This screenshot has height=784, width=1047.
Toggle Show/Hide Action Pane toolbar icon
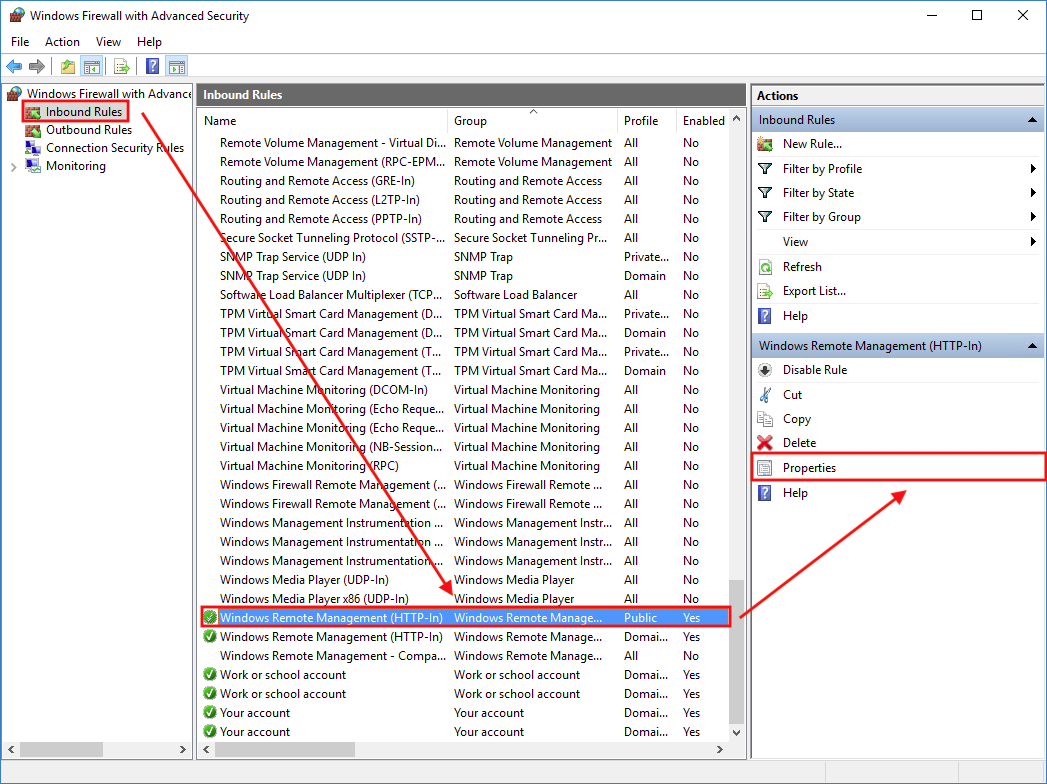point(177,66)
